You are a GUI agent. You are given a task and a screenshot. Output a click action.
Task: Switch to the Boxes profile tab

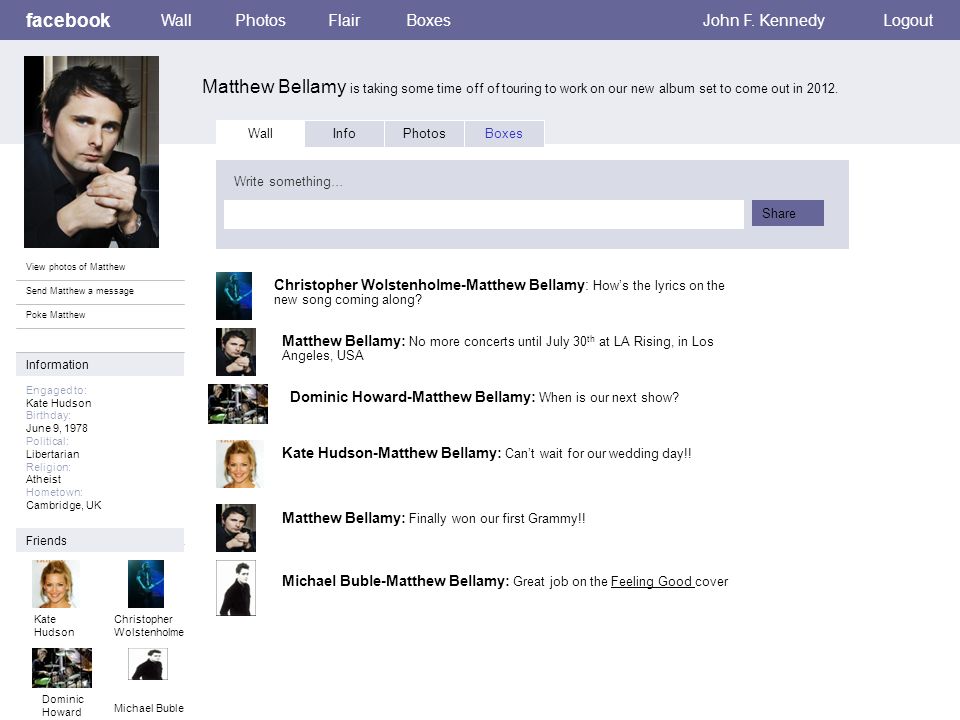click(504, 133)
